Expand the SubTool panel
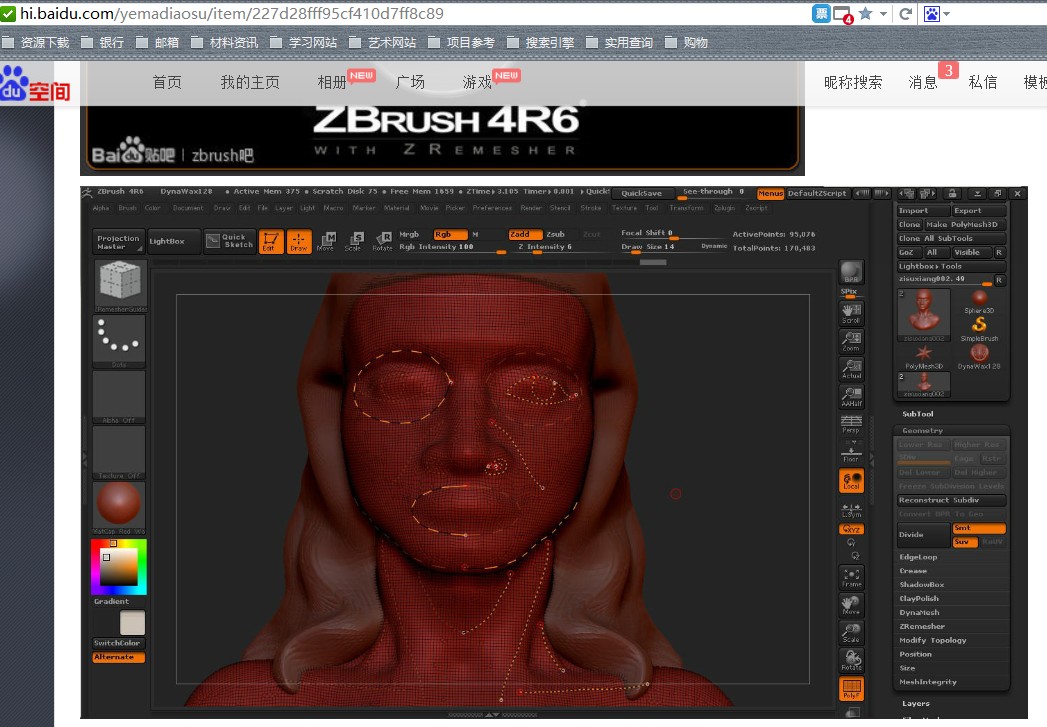This screenshot has width=1047, height=727. (917, 413)
